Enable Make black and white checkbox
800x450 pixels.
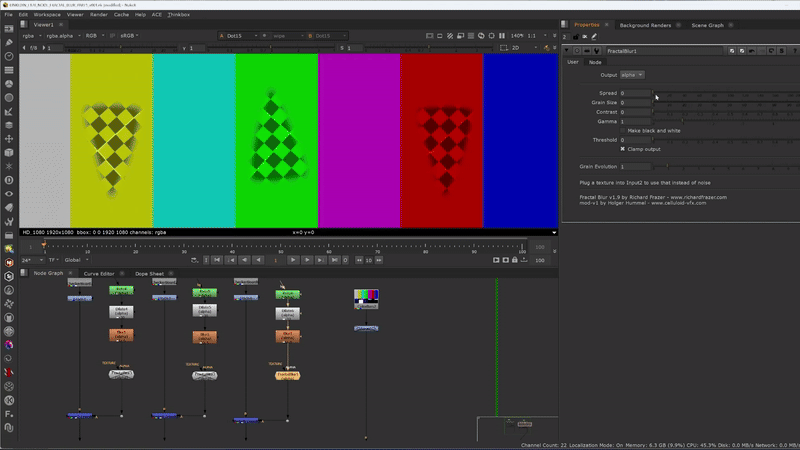623,130
